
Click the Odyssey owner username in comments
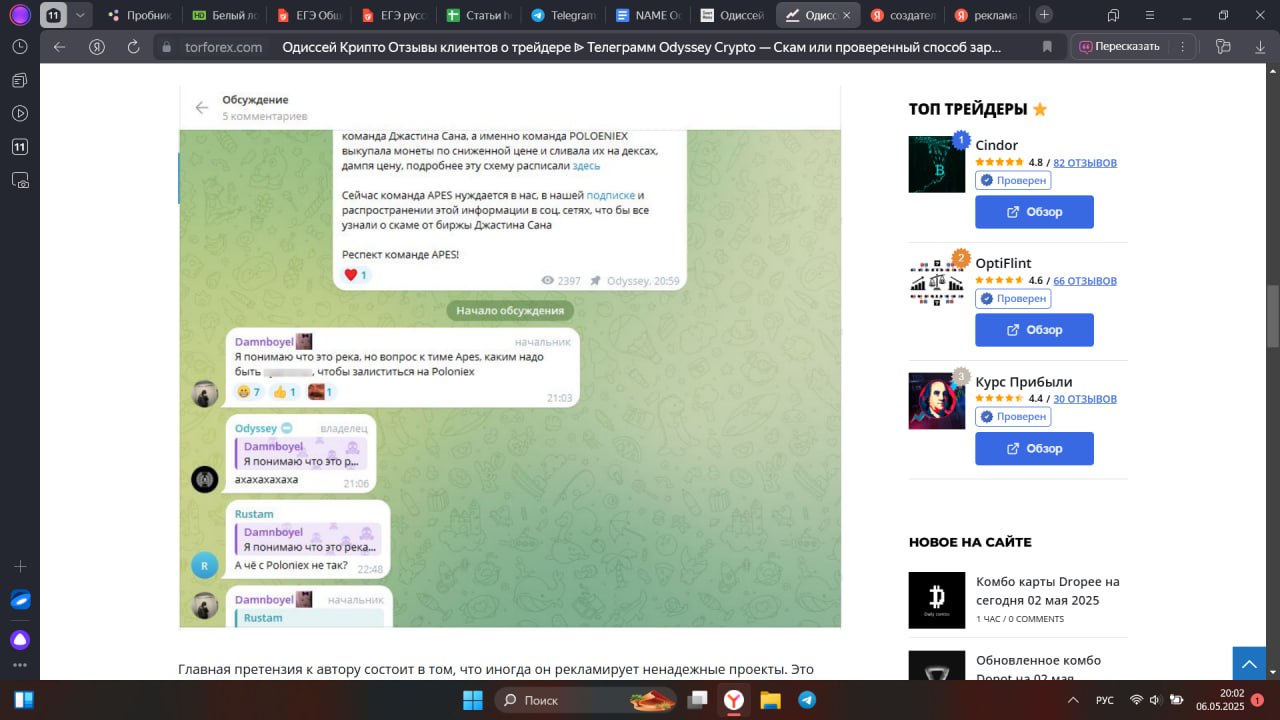click(x=255, y=428)
